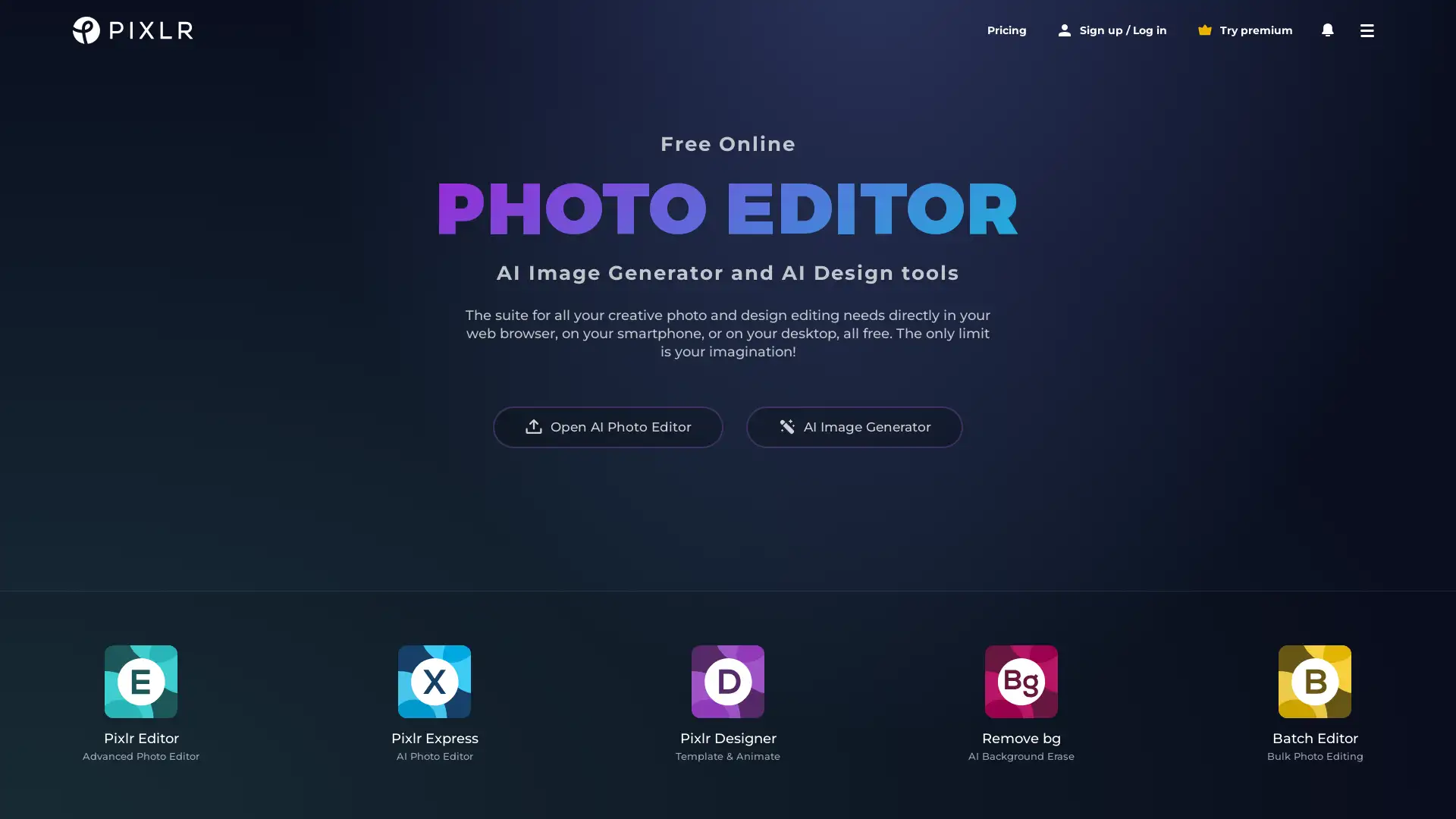Open the AI Photo Editor
Image resolution: width=1456 pixels, height=819 pixels.
607,426
